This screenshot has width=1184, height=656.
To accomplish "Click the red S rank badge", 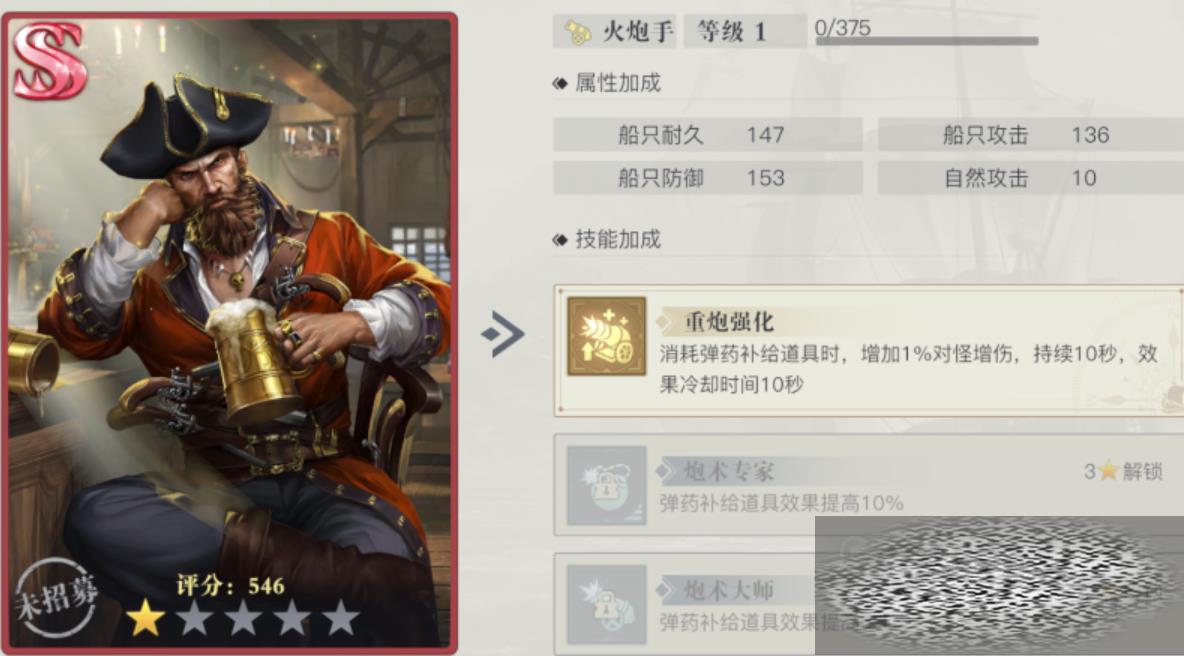I will coord(49,60).
